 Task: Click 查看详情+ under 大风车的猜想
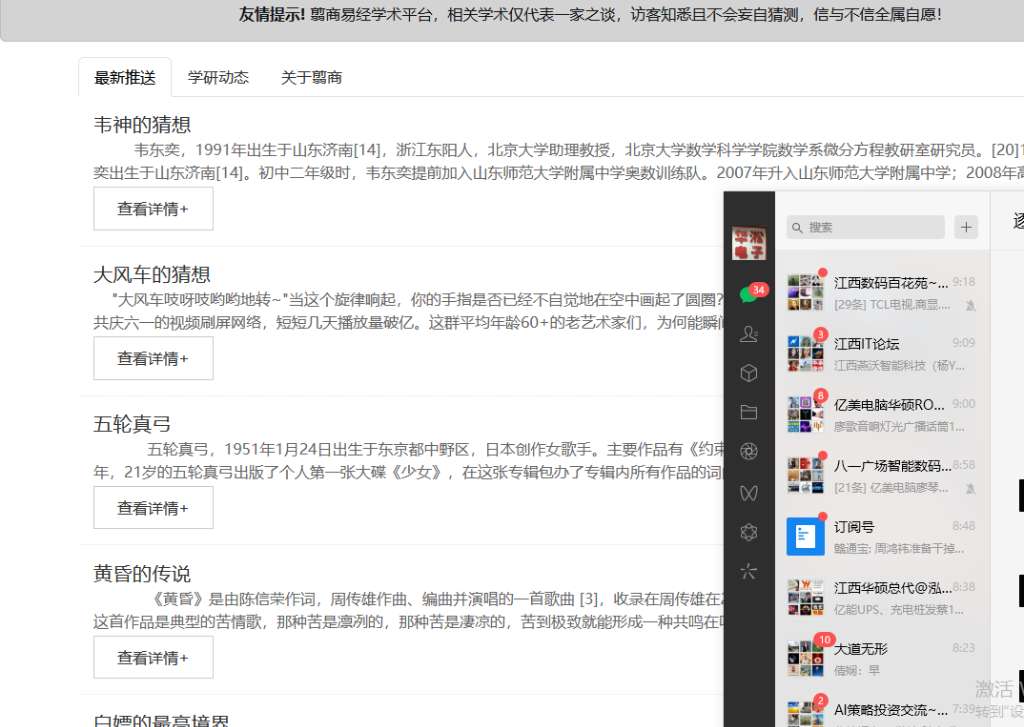(153, 359)
